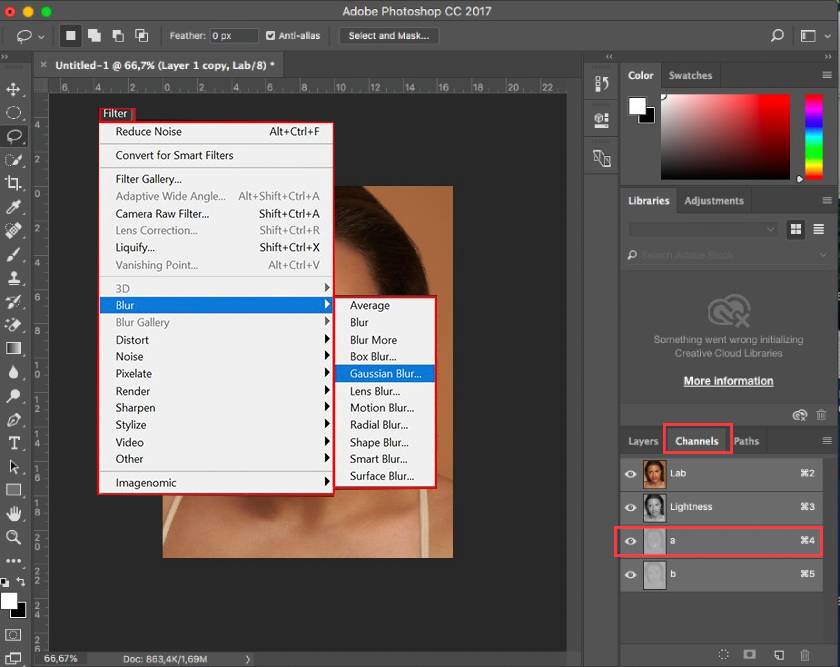Choose Gaussian Blur from Blur submenu
The width and height of the screenshot is (840, 667).
pos(385,374)
